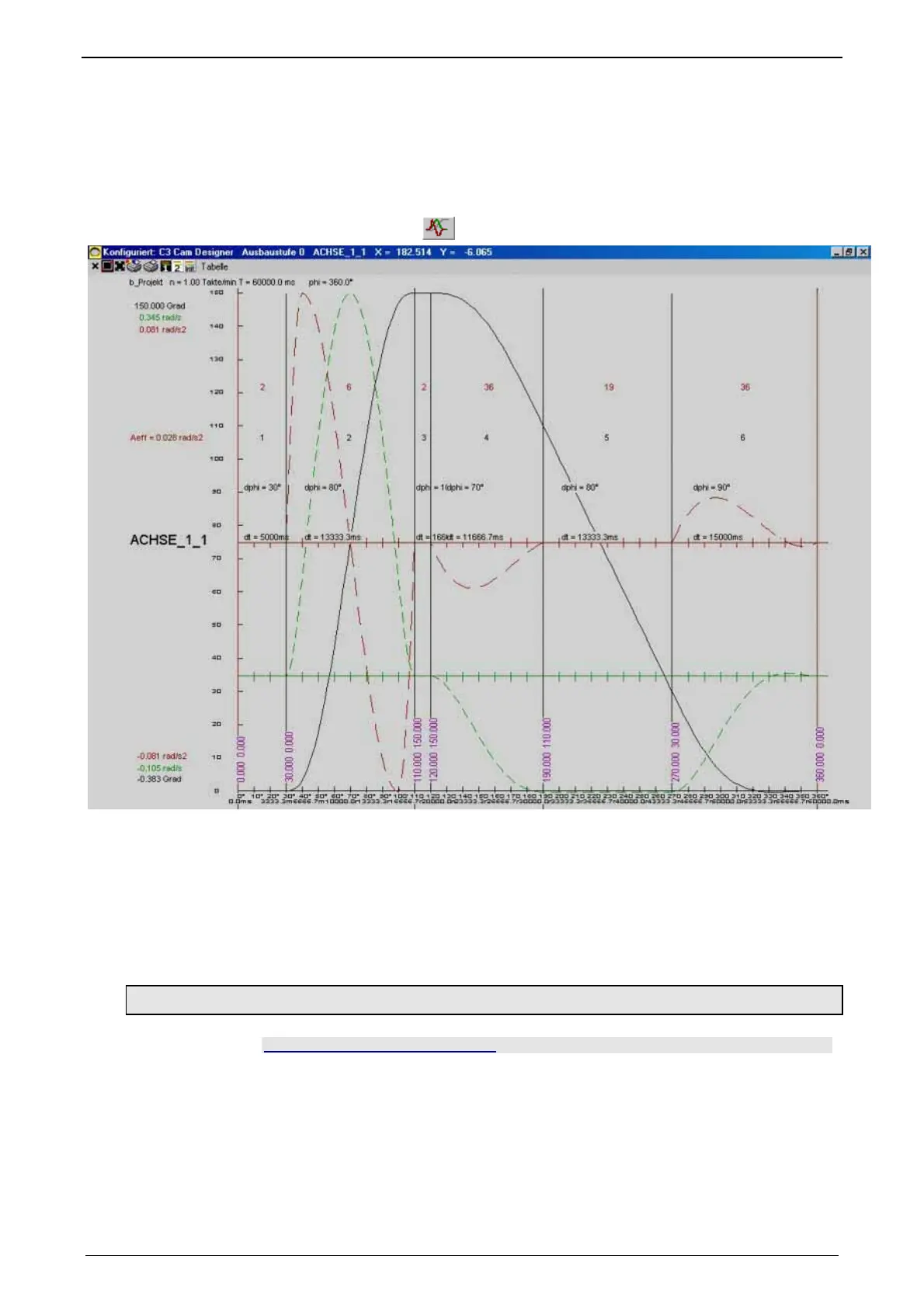Minimize the Cam Designer window
Image resolution: width=924 pixels, height=1308 pixels.
837,252
